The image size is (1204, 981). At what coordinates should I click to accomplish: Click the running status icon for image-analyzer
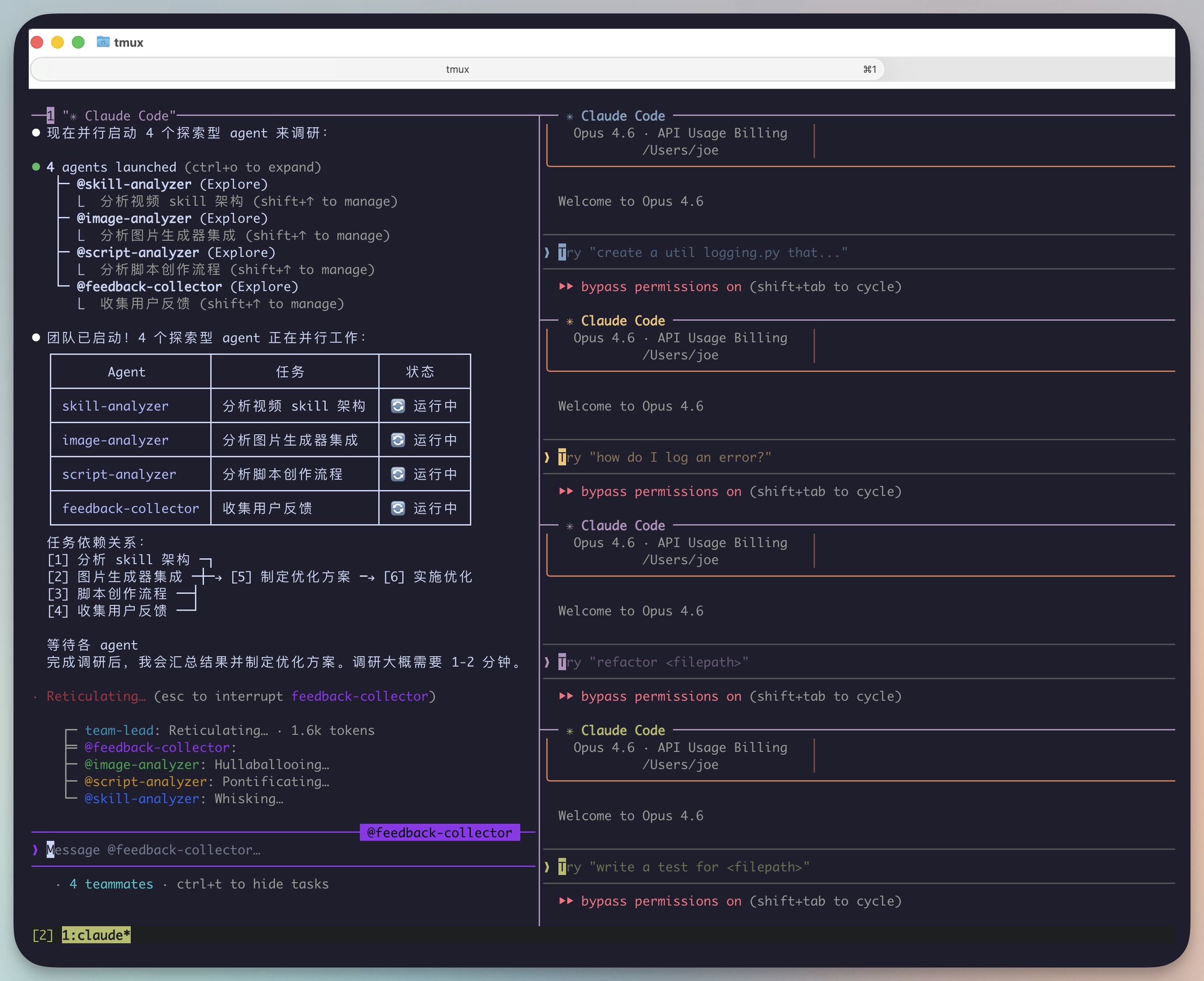tap(398, 440)
